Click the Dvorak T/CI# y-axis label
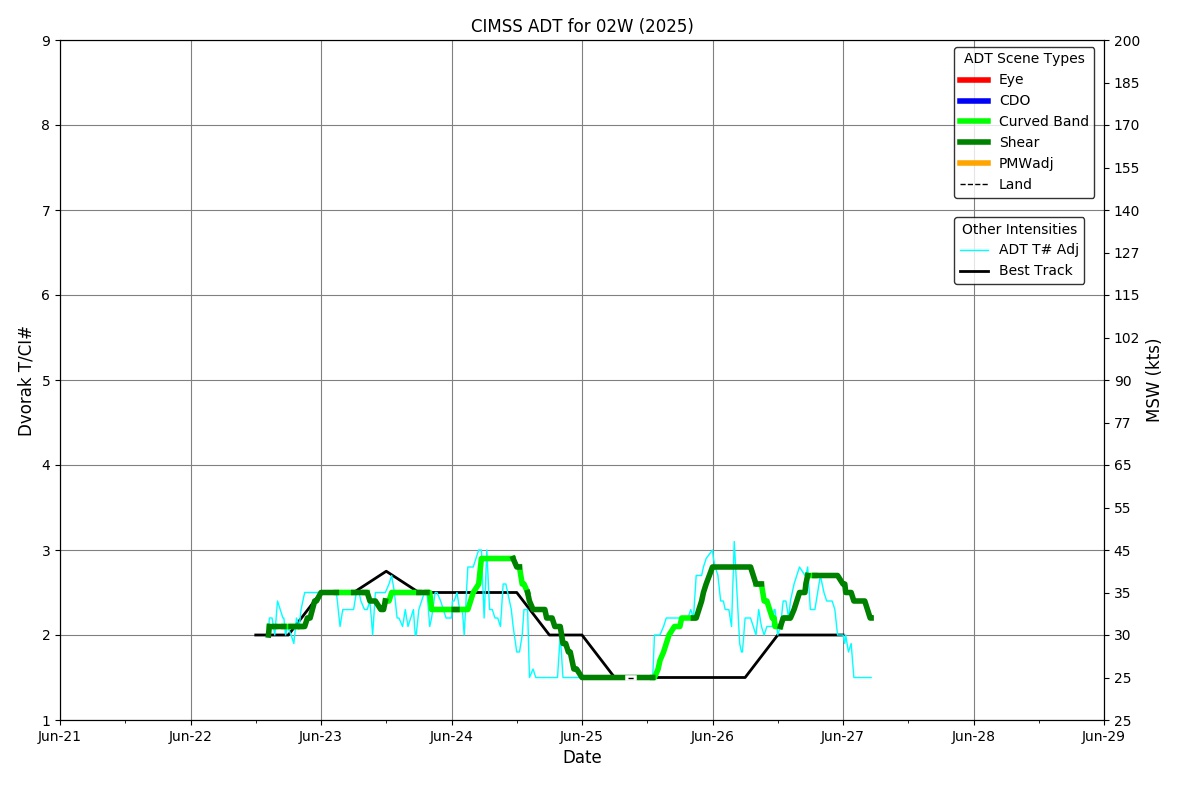Screen dimensions: 1200x800 point(26,381)
